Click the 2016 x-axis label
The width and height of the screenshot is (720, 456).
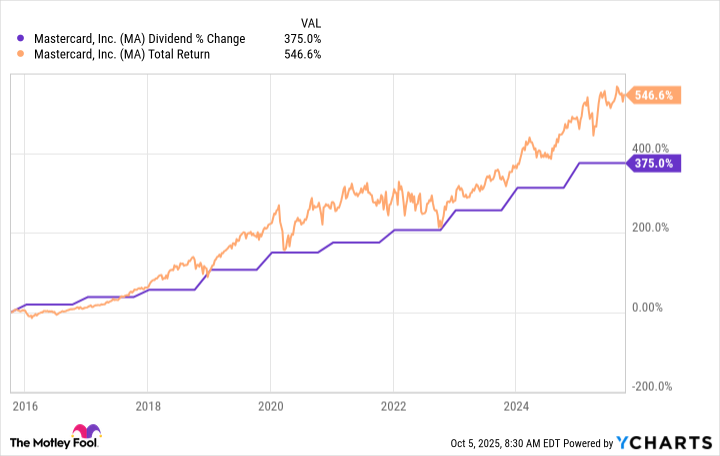point(25,408)
